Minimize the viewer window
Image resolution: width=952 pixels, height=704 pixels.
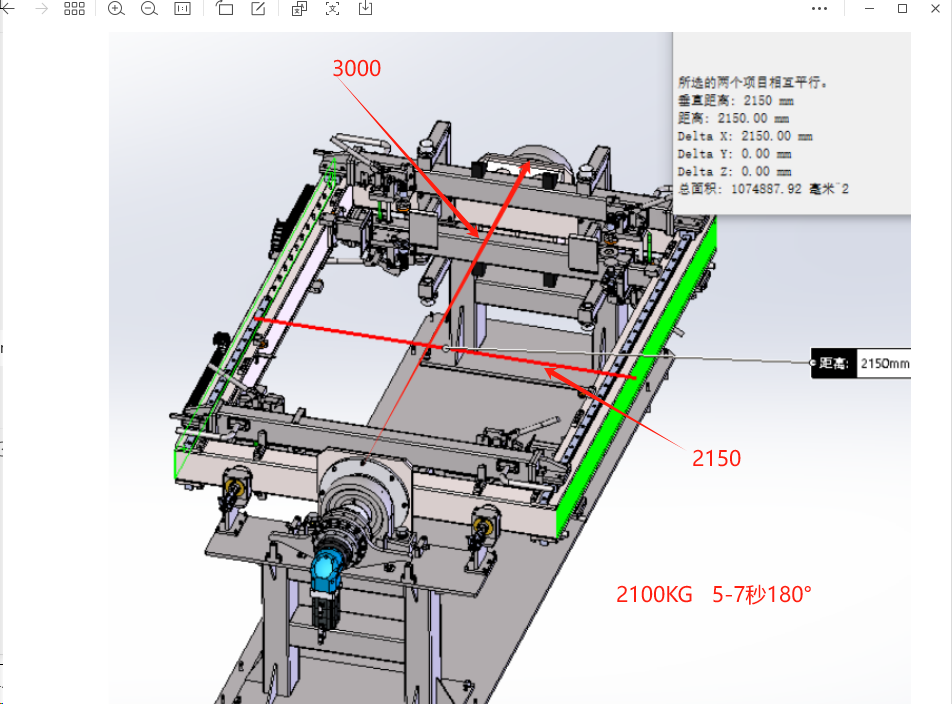click(869, 8)
